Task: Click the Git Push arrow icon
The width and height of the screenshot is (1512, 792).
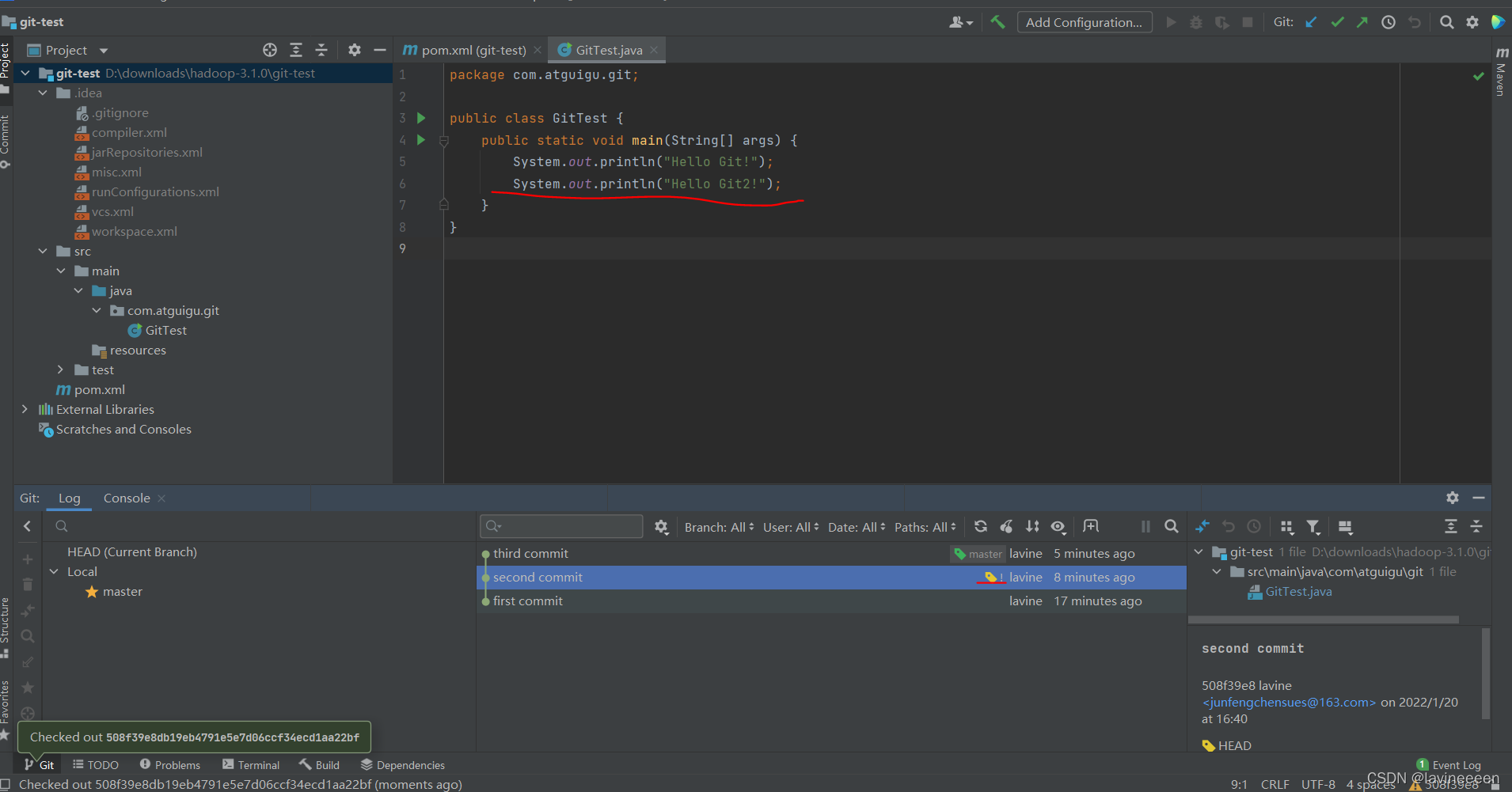Action: pos(1362,22)
